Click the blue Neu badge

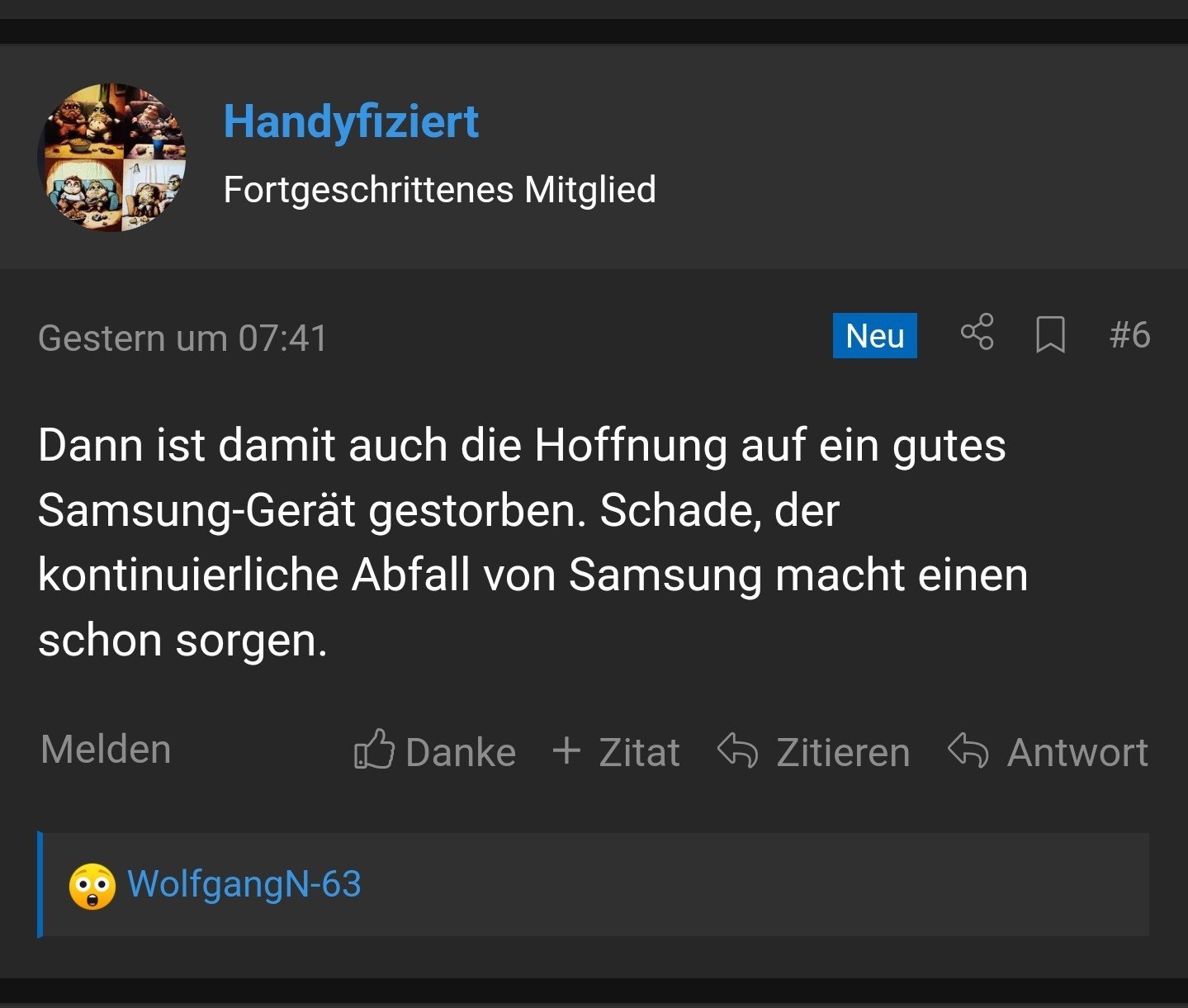pos(874,336)
